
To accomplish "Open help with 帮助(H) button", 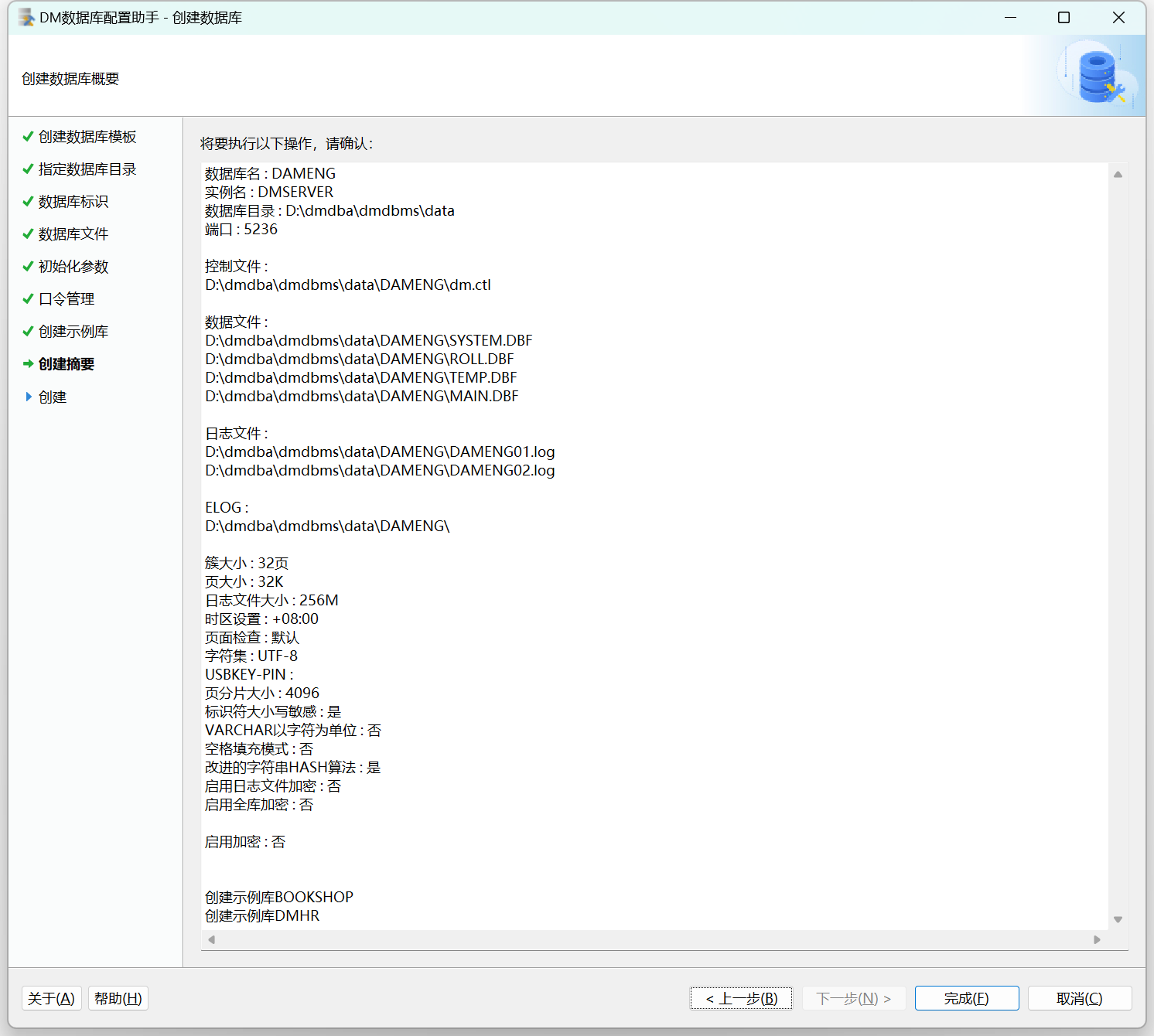I will click(118, 998).
